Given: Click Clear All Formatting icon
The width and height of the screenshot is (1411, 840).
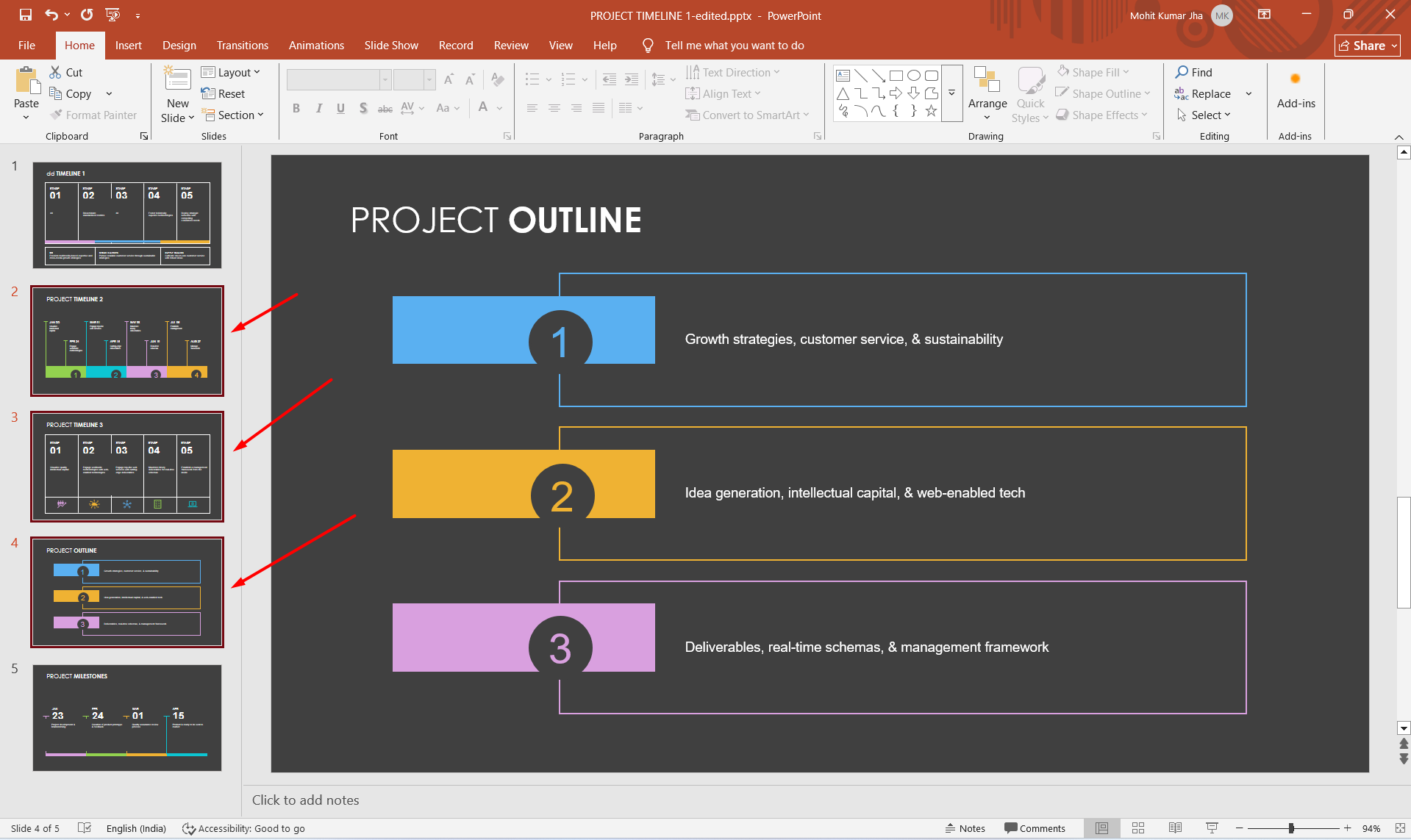Looking at the screenshot, I should coord(498,79).
